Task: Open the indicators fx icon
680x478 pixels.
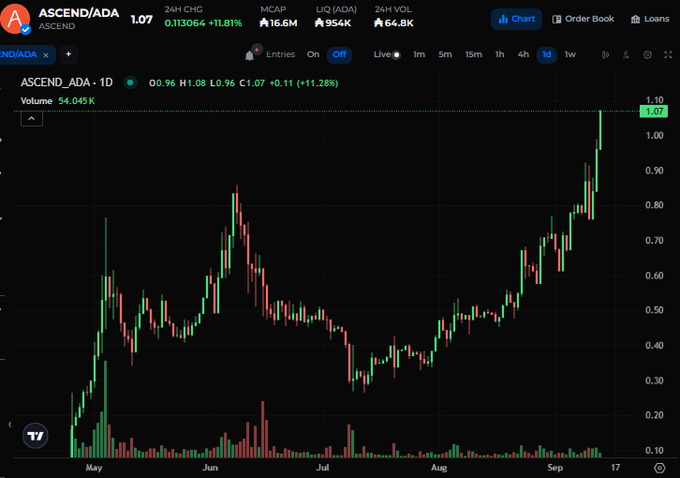Action: click(626, 55)
